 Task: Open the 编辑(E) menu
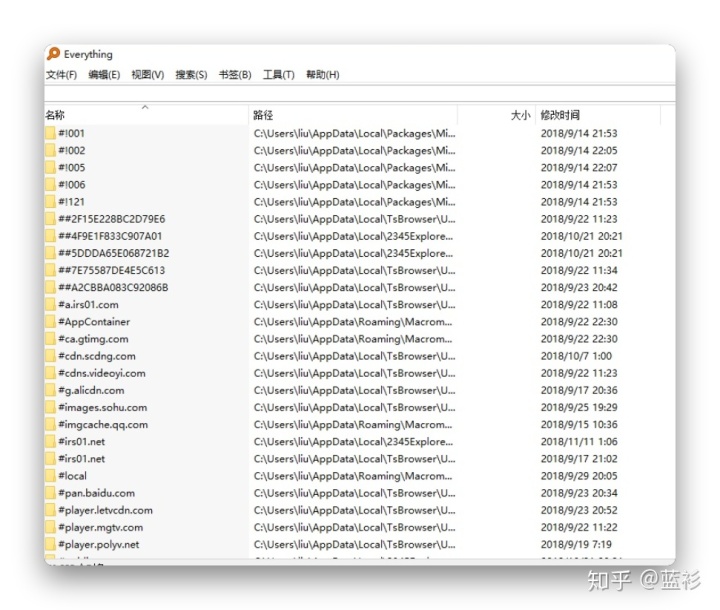click(x=104, y=74)
